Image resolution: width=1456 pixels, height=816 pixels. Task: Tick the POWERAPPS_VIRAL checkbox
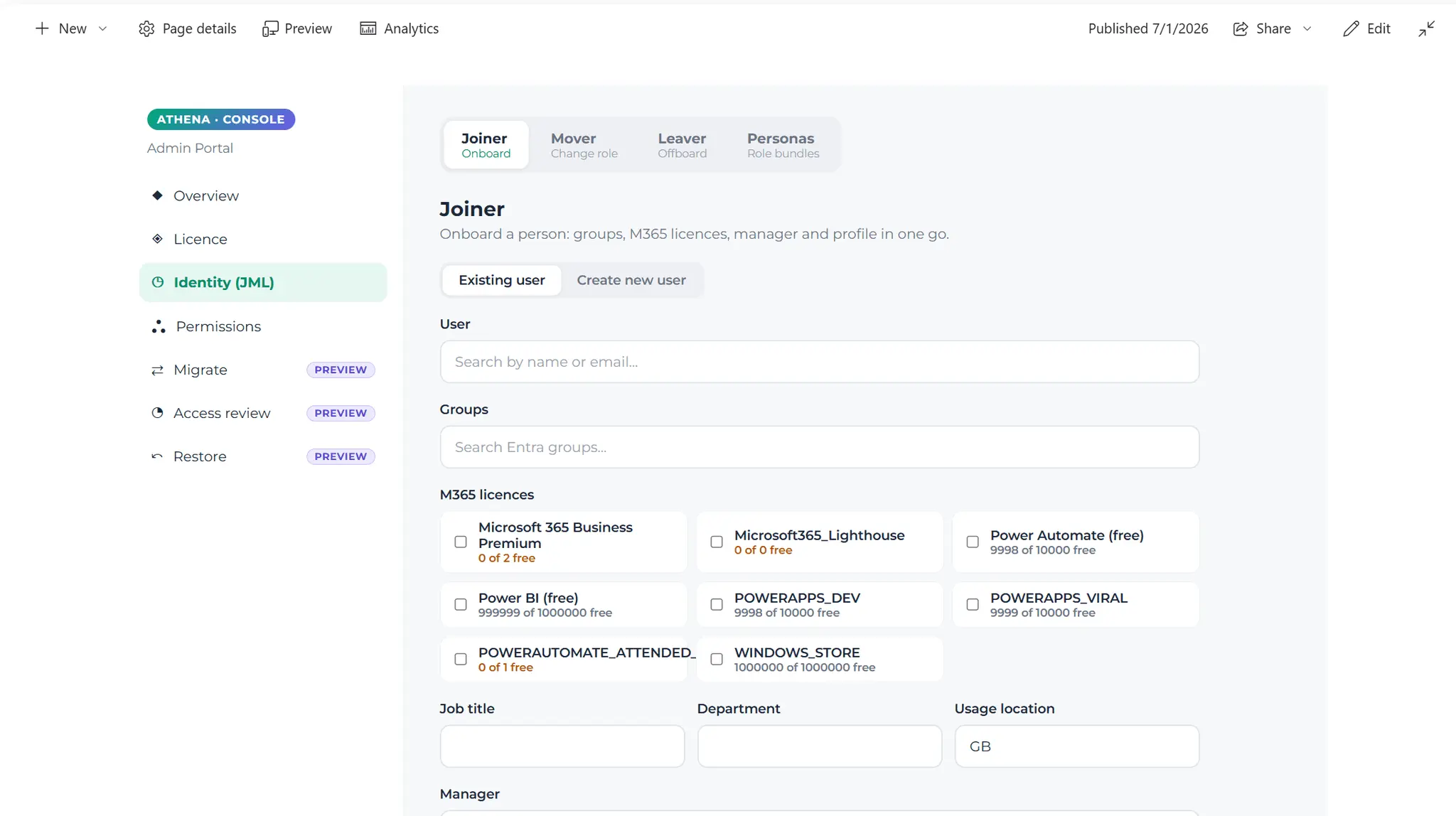point(973,605)
